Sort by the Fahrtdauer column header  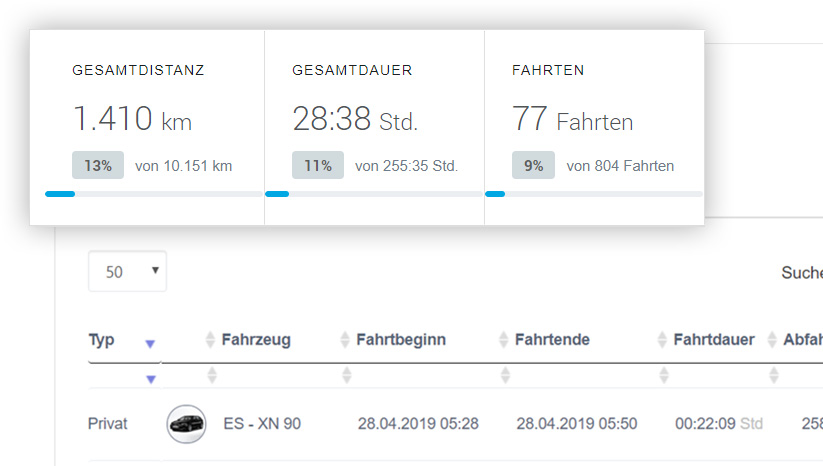(714, 340)
